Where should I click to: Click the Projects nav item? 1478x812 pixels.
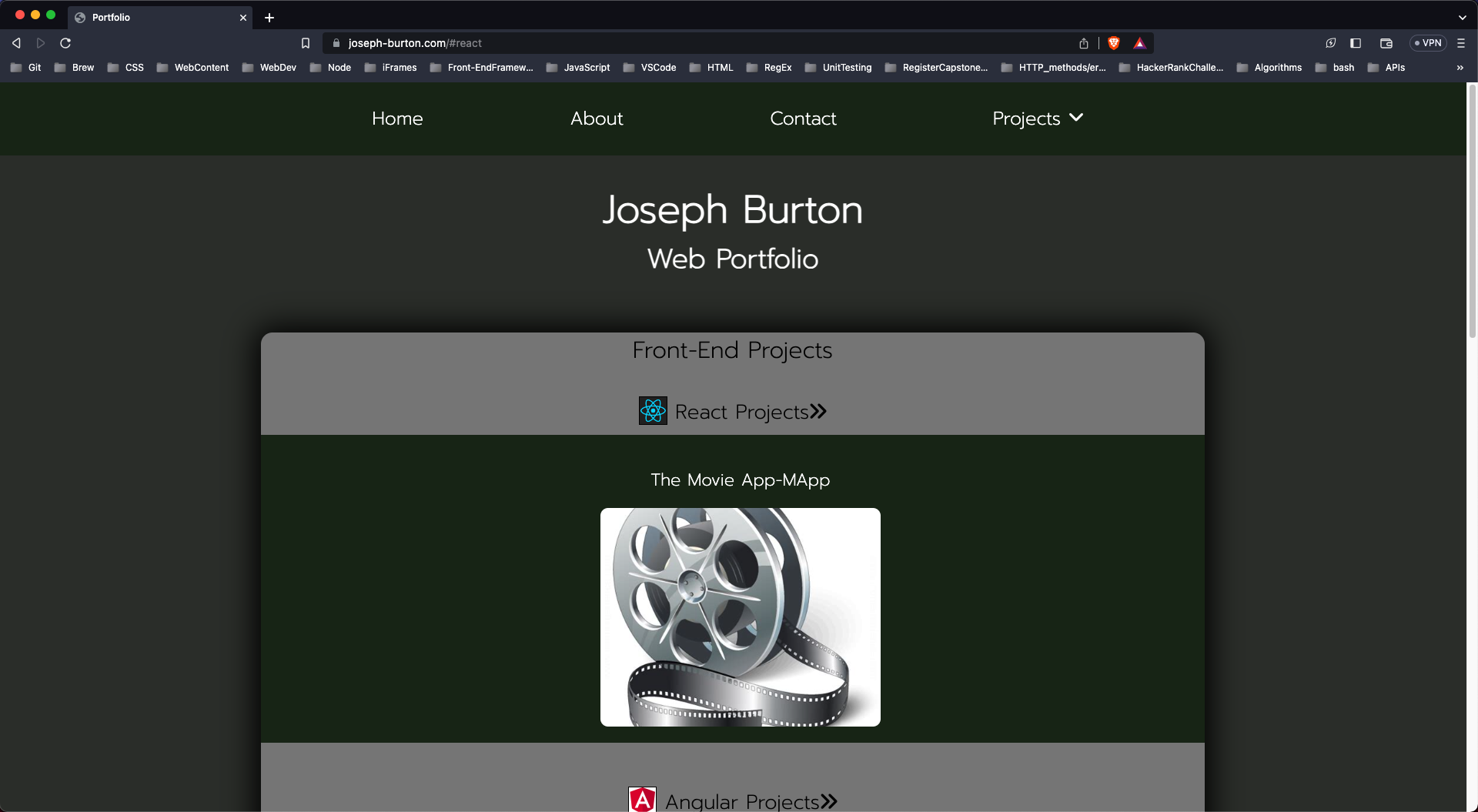pyautogui.click(x=1026, y=119)
